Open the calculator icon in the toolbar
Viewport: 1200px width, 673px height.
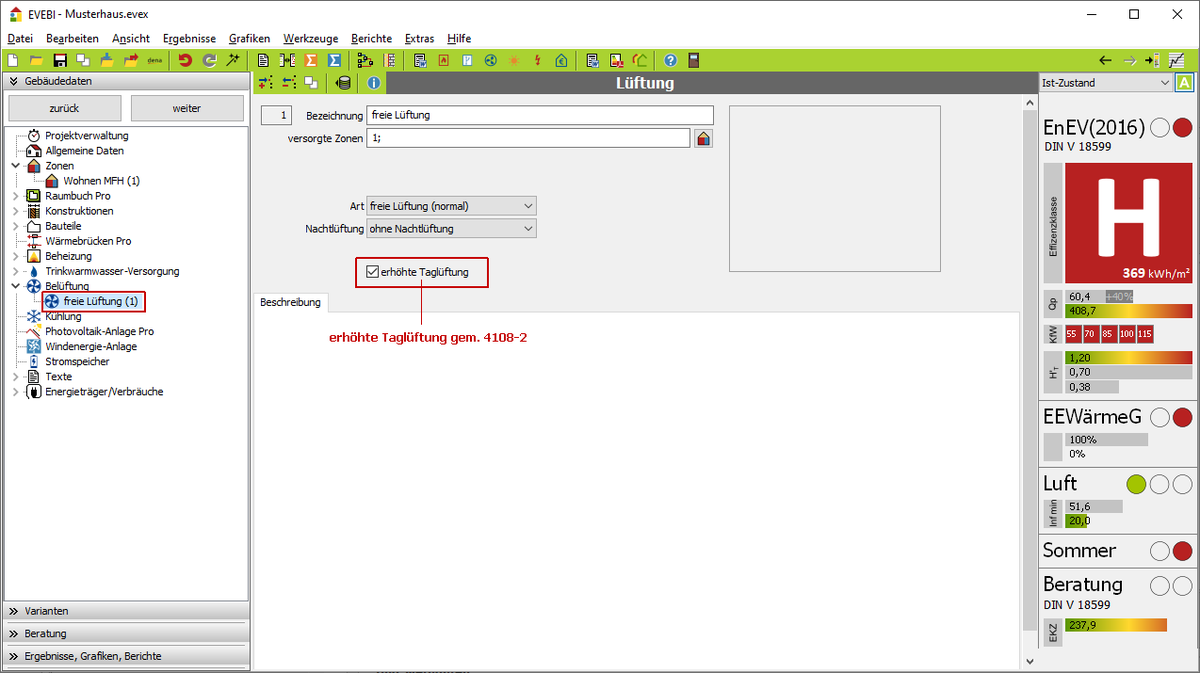694,60
